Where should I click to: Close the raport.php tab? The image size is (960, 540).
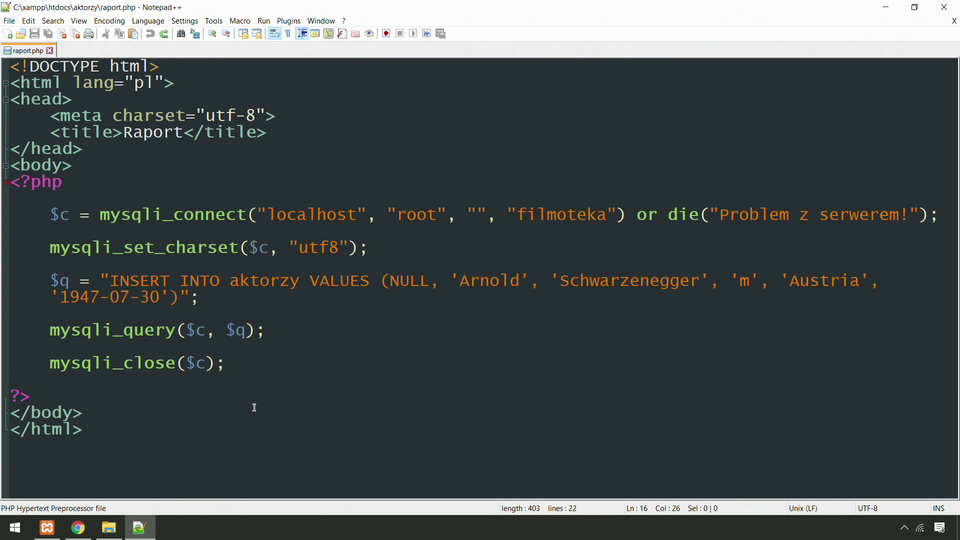pyautogui.click(x=49, y=50)
